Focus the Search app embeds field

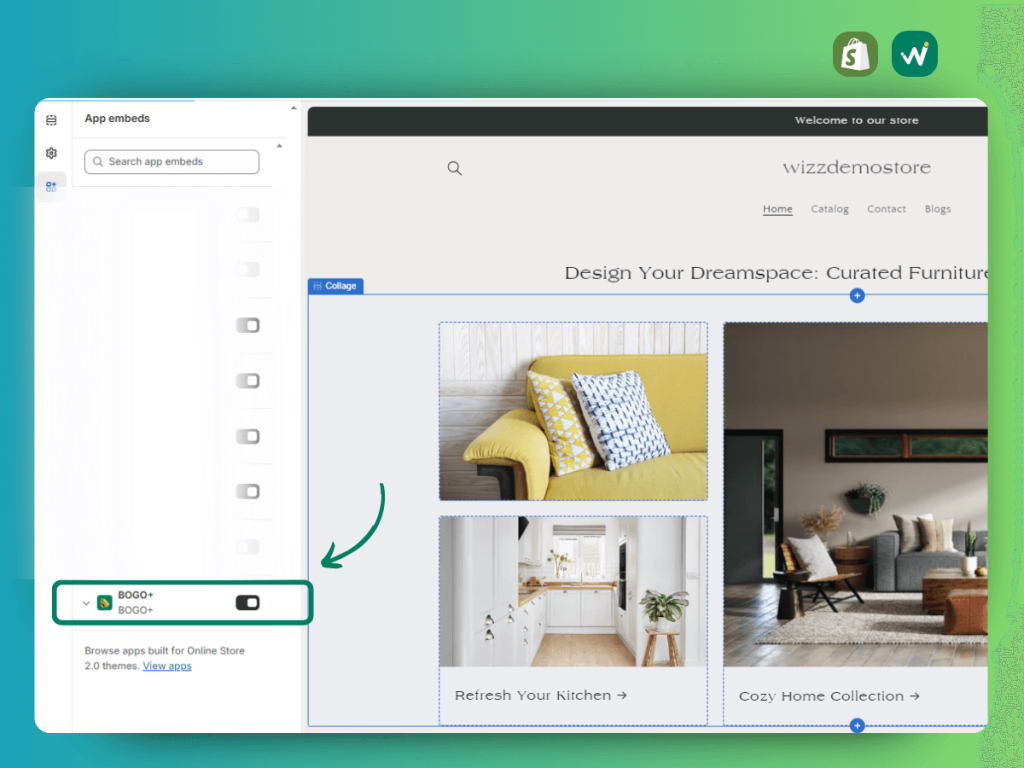tap(172, 162)
